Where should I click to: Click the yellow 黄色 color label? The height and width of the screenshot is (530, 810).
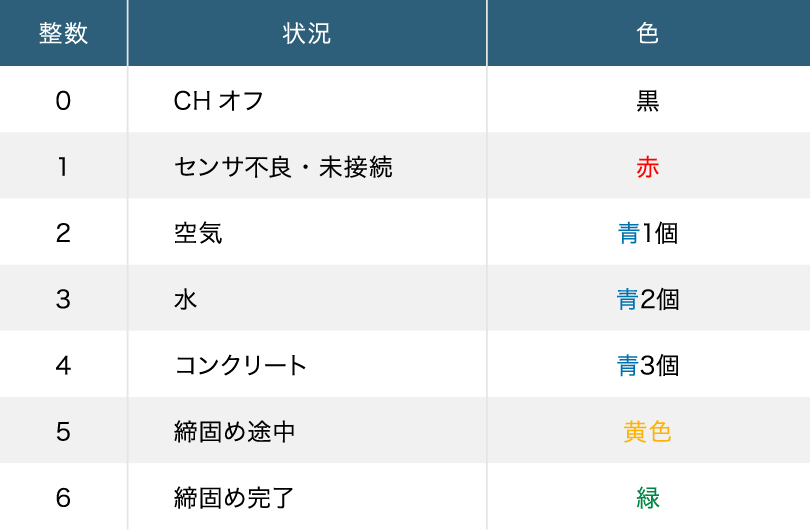[648, 432]
